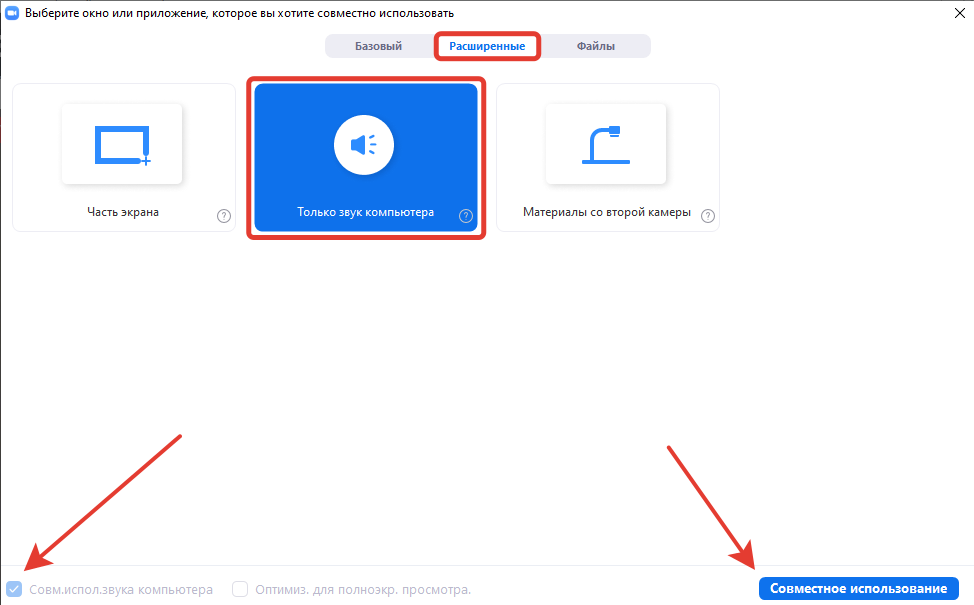Click the screen portion rectangle icon
The image size is (974, 605).
(x=122, y=145)
